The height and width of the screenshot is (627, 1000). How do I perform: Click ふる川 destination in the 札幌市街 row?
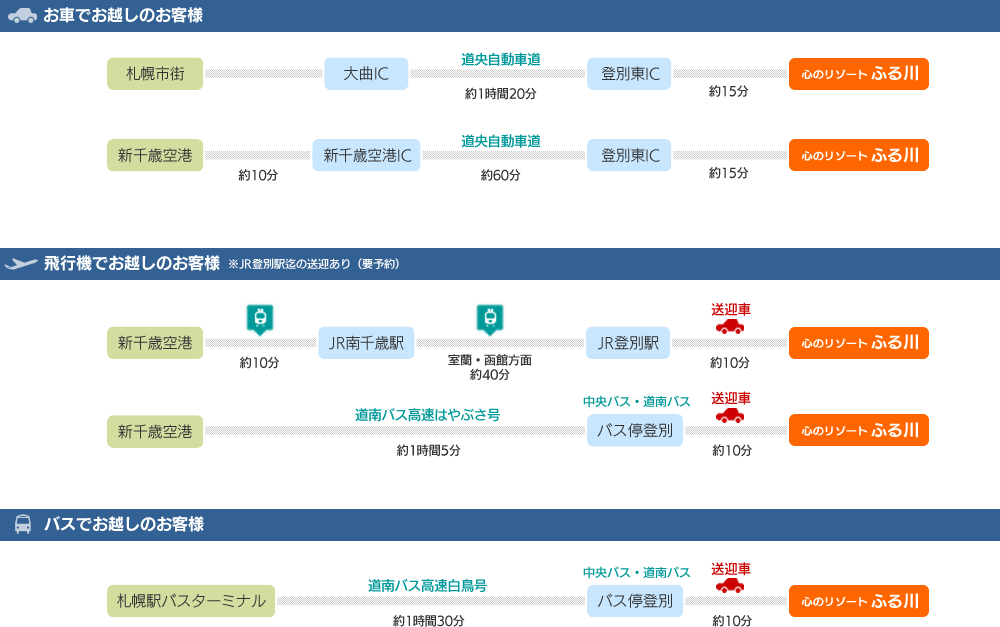pos(858,74)
